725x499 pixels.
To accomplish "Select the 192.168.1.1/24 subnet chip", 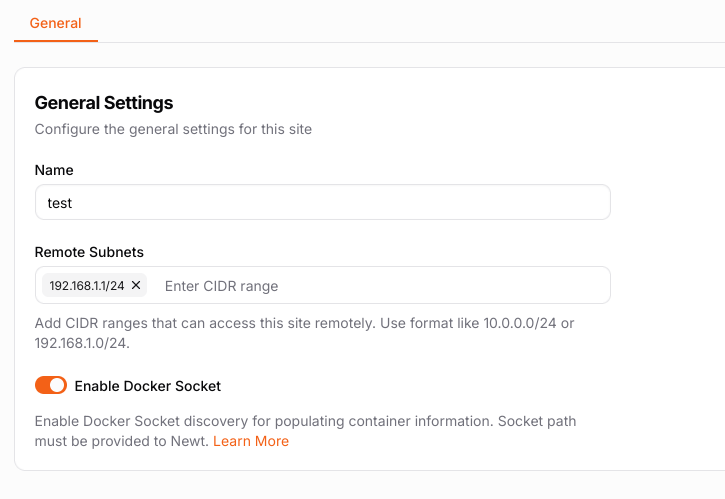I will click(x=87, y=286).
